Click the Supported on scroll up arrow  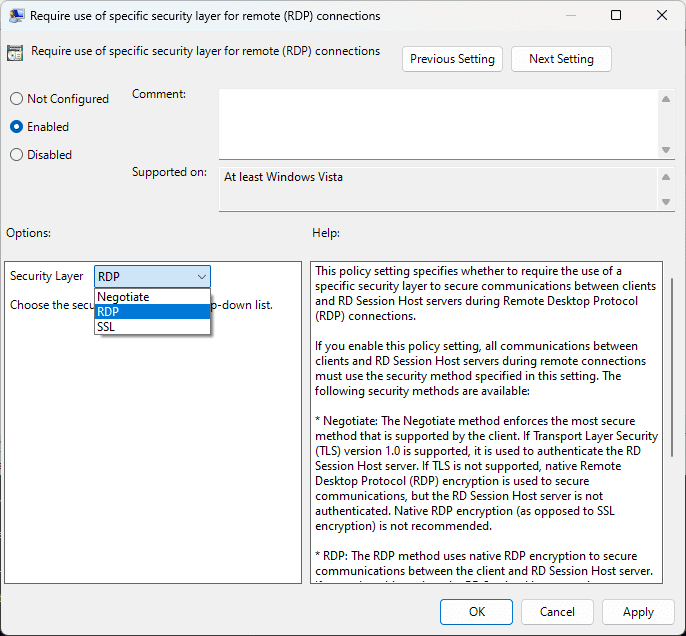click(x=666, y=177)
